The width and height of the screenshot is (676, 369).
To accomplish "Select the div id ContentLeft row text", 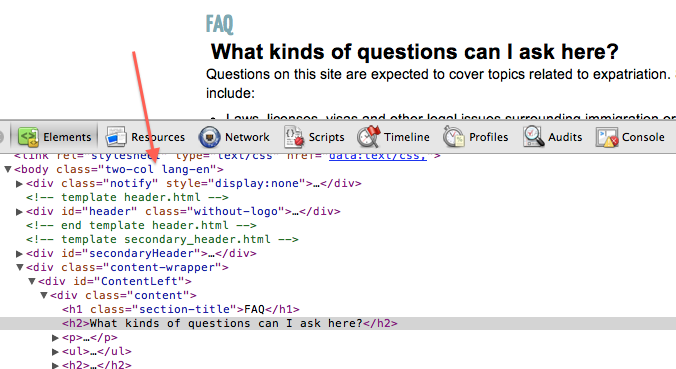I will [x=115, y=281].
